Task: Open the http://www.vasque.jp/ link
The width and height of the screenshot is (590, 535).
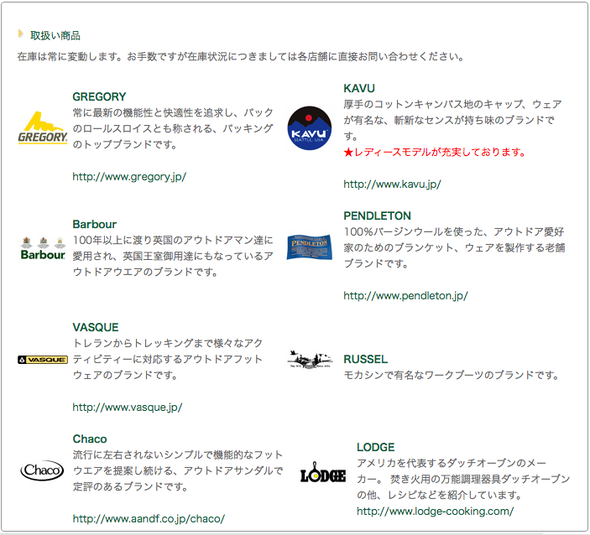Action: [127, 407]
